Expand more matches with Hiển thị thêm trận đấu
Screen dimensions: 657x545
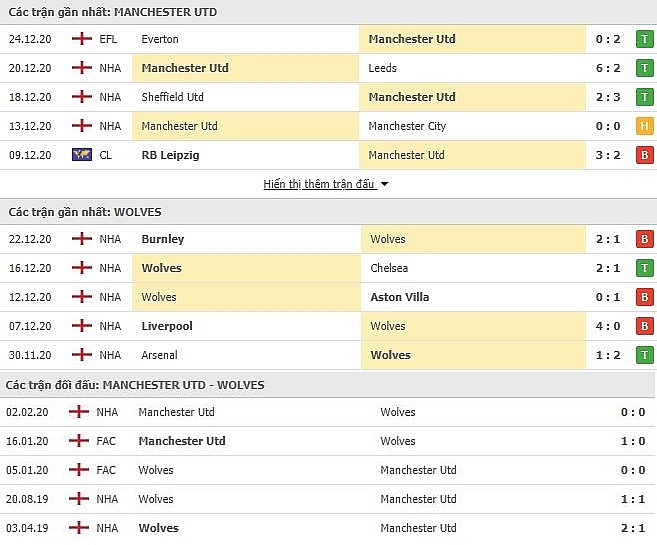pyautogui.click(x=319, y=184)
